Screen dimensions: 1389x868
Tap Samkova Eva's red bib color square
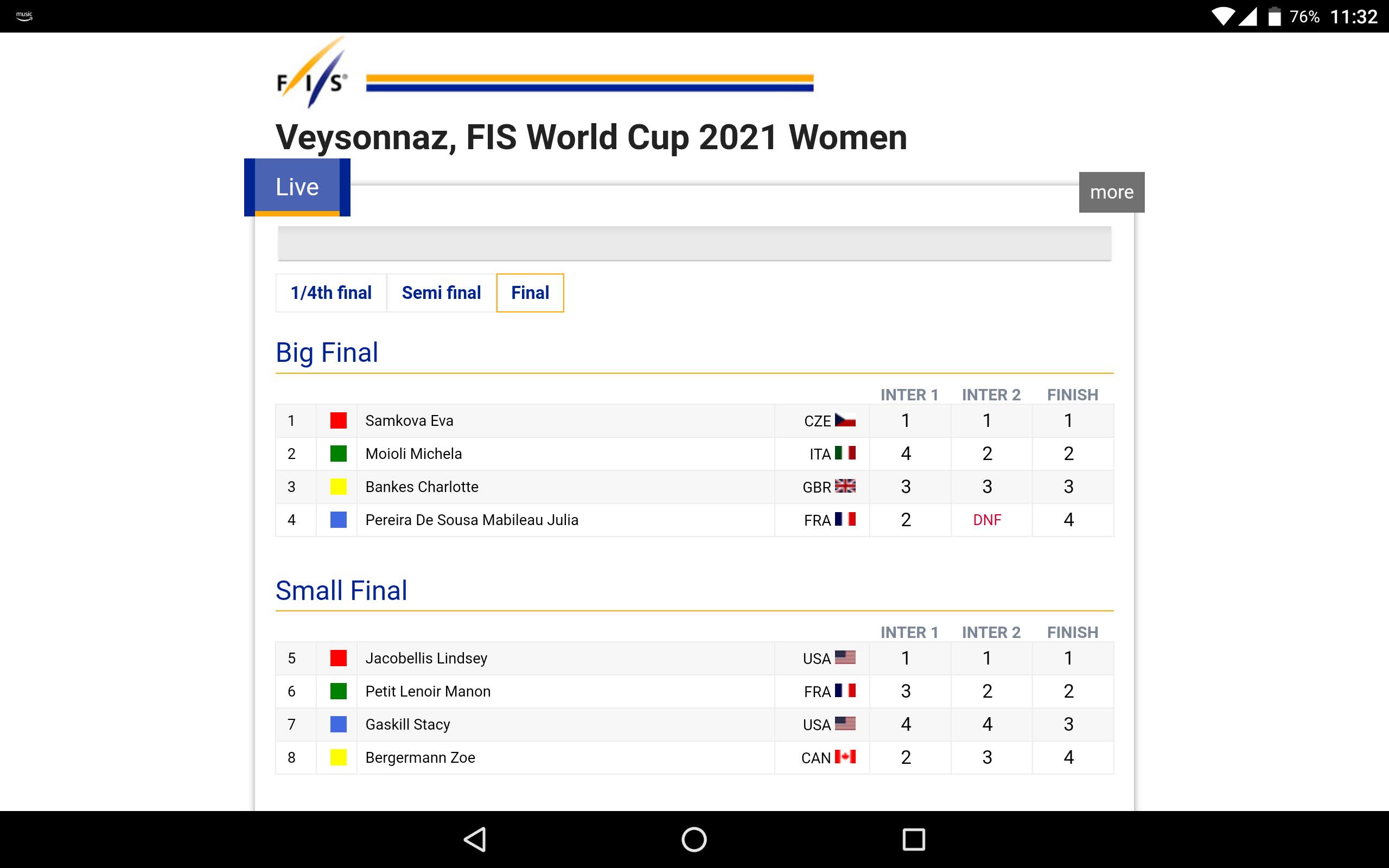pyautogui.click(x=339, y=421)
